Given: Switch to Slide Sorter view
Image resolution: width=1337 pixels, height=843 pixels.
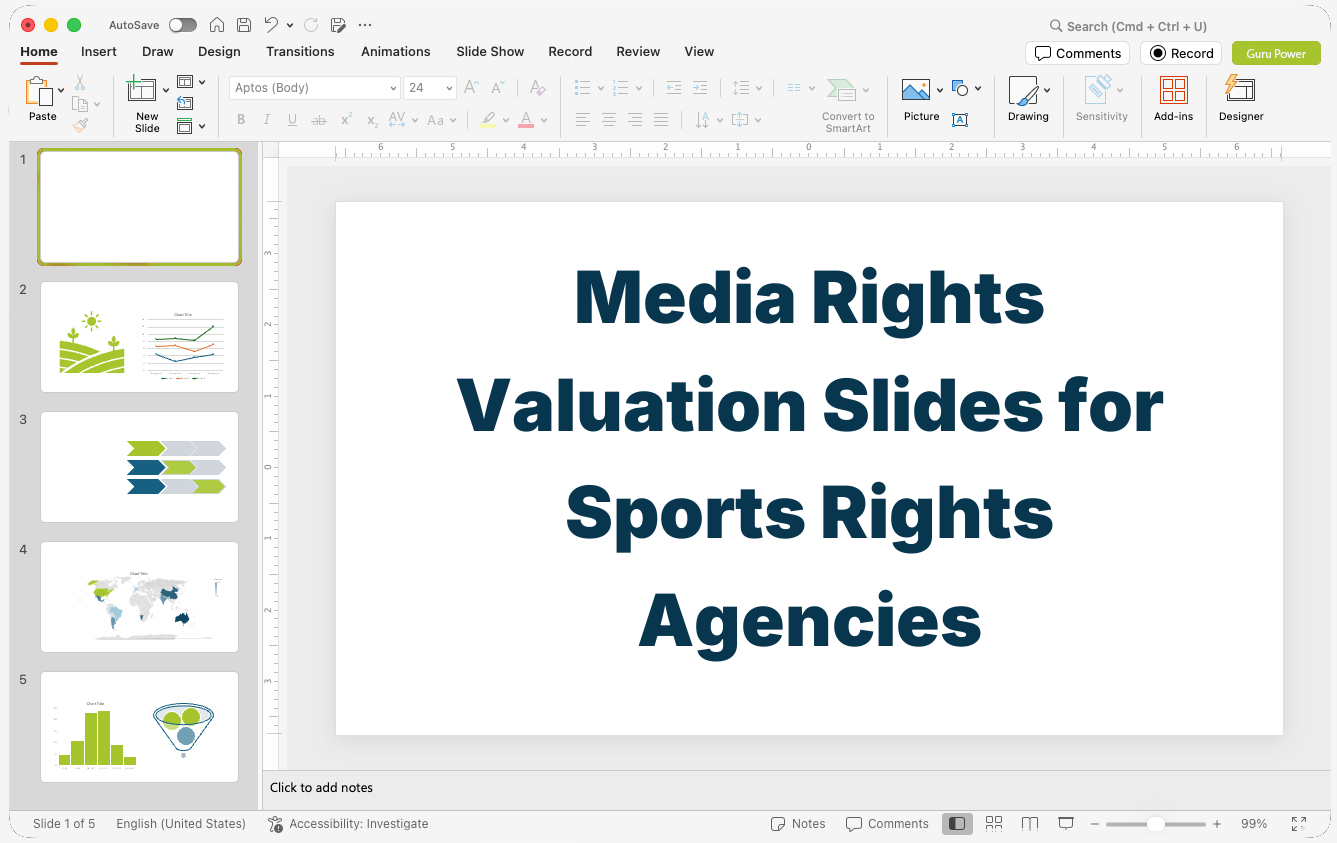Looking at the screenshot, I should click(994, 824).
